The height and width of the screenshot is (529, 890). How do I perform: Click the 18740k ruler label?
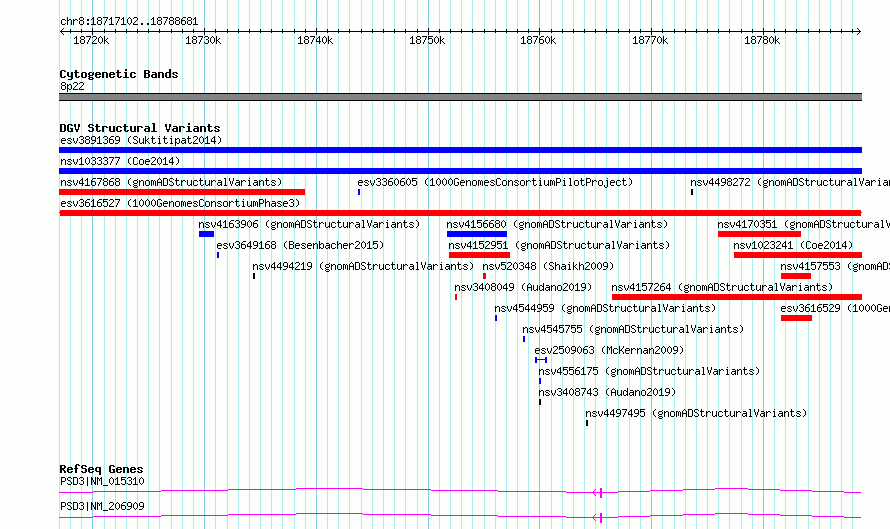tap(315, 40)
